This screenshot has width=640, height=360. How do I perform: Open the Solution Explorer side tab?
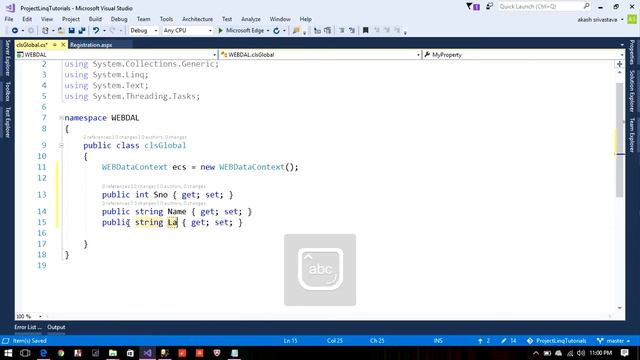point(632,91)
